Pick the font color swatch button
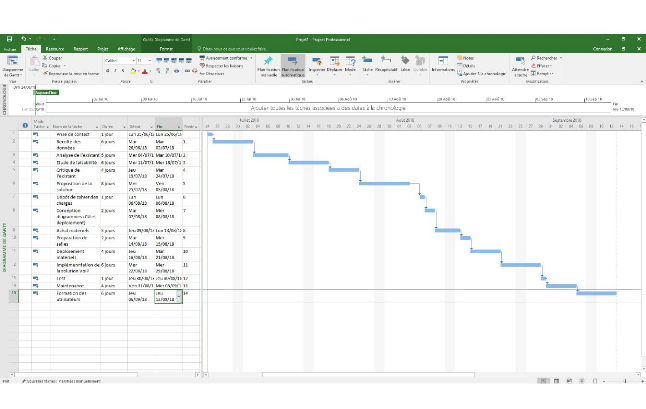This screenshot has width=646, height=409. (x=147, y=72)
